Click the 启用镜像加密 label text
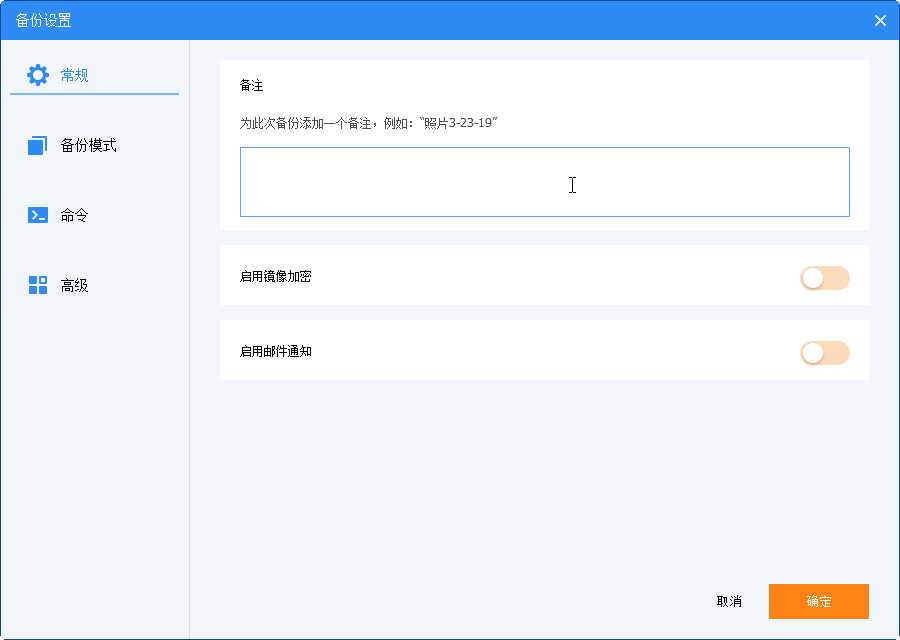900x640 pixels. click(276, 277)
